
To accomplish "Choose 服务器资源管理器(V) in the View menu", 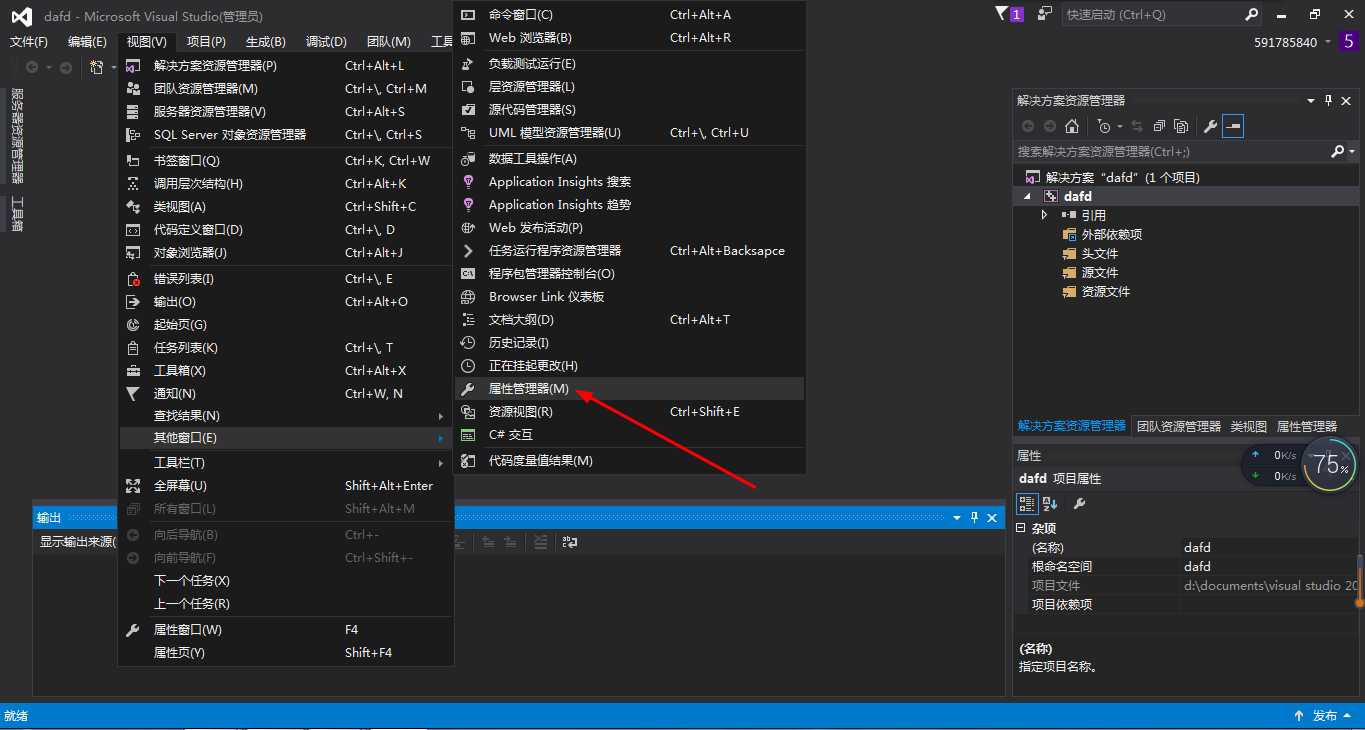I will 286,111.
